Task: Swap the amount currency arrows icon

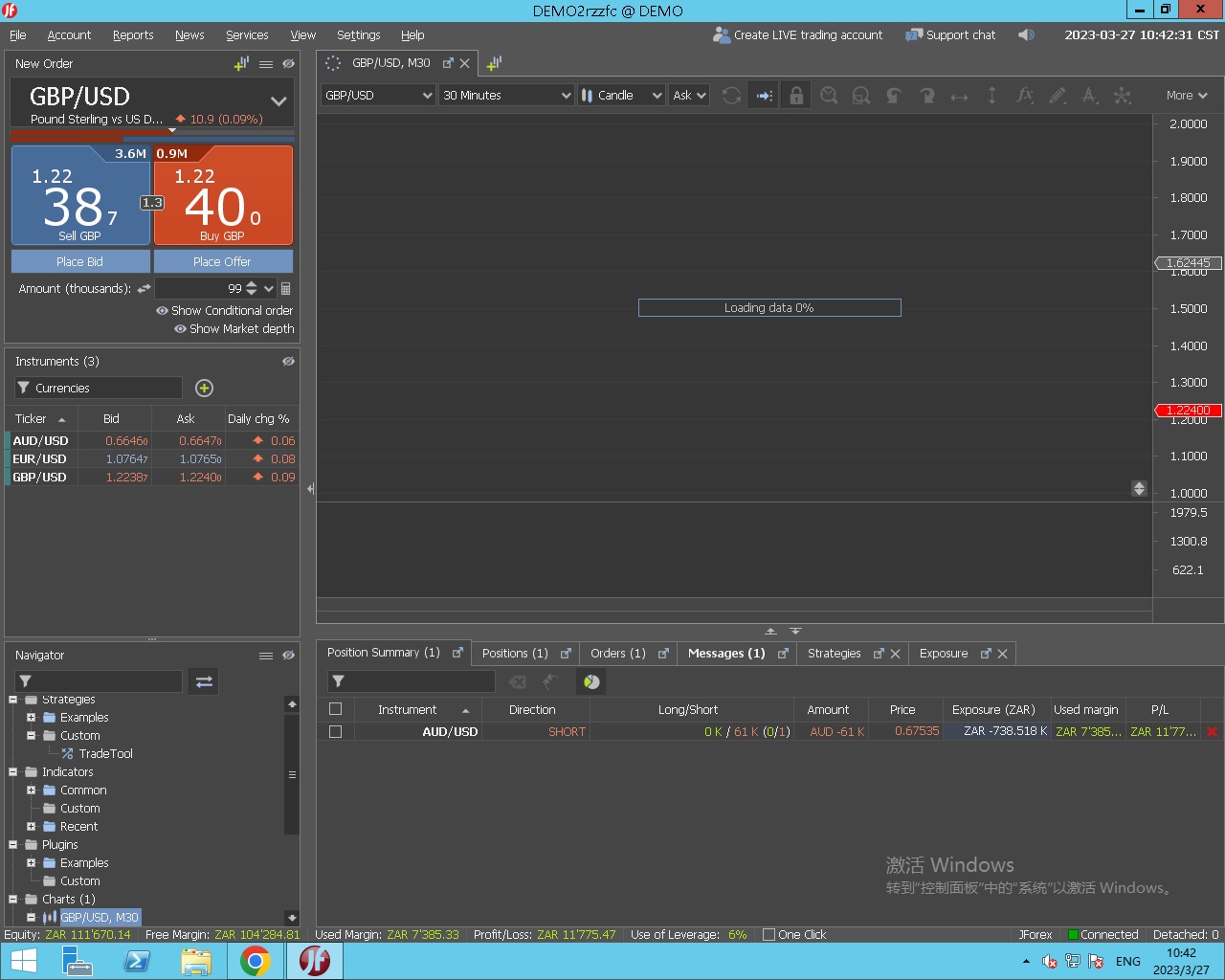Action: (x=144, y=288)
